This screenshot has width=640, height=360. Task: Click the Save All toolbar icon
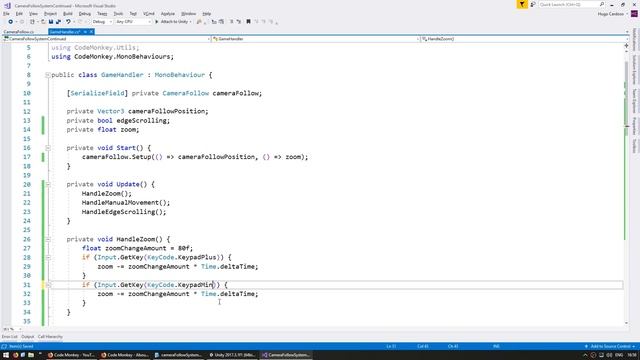coord(58,22)
